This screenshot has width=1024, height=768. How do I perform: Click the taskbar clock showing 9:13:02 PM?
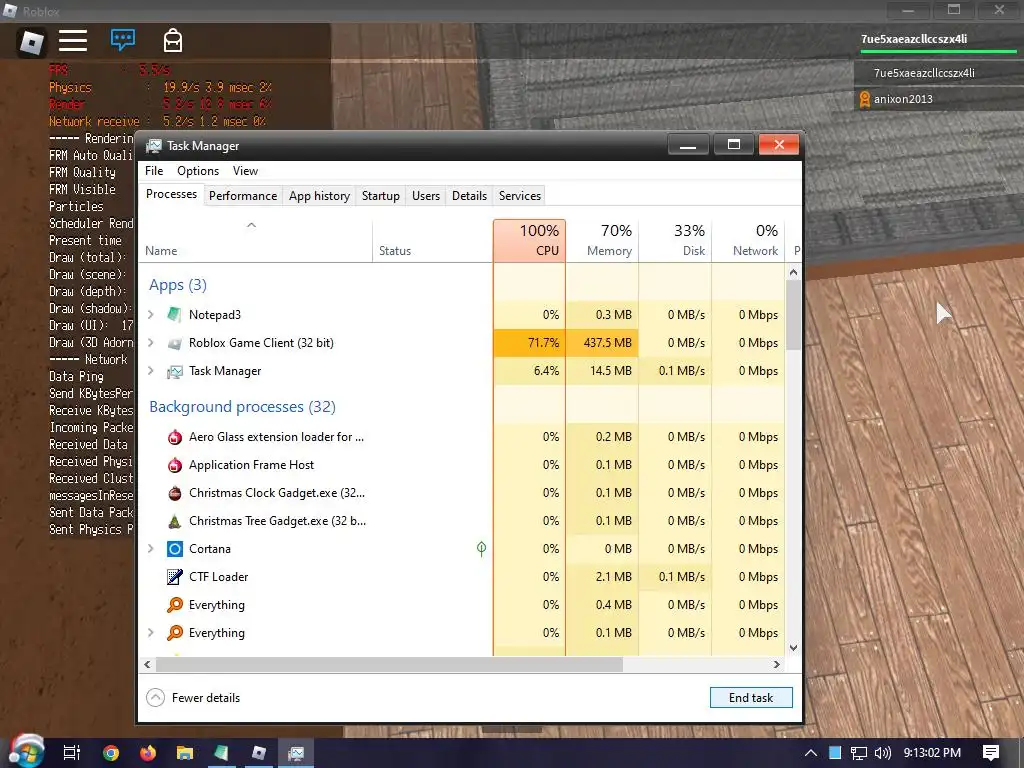[932, 753]
